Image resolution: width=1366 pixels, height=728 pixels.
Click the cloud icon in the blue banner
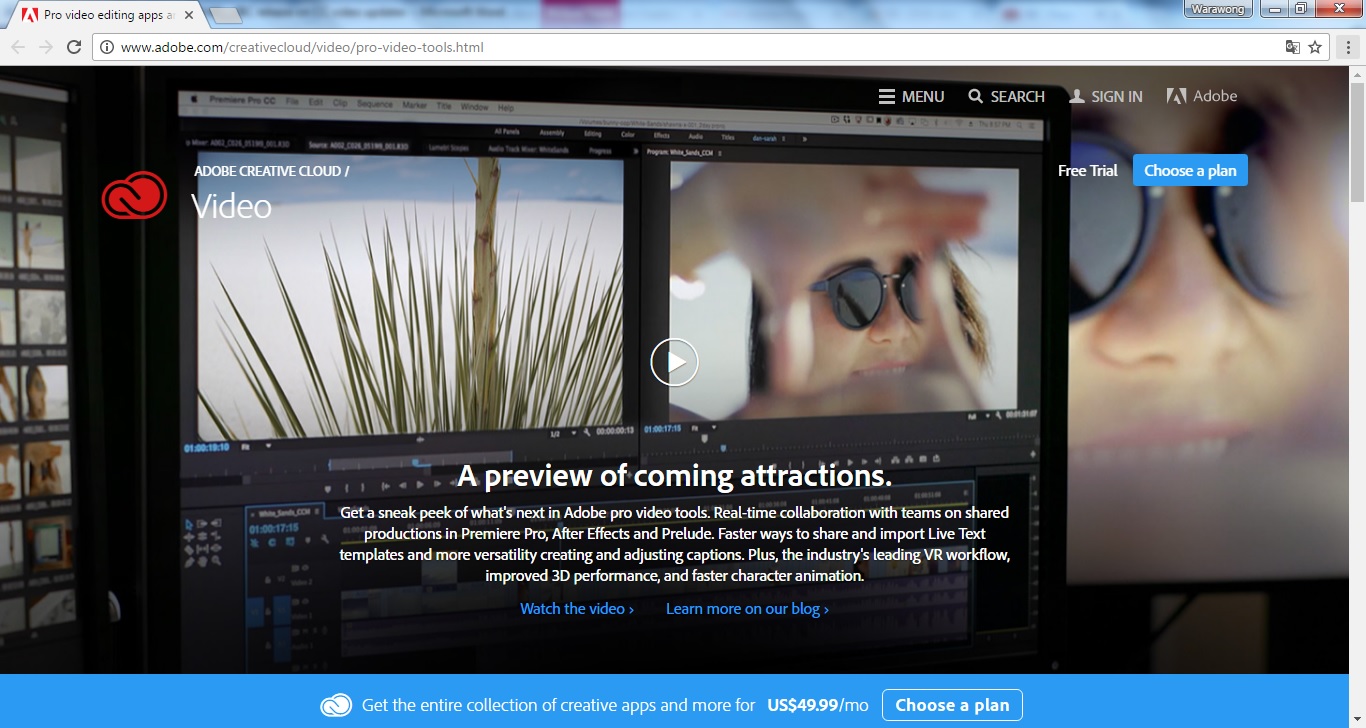click(337, 705)
